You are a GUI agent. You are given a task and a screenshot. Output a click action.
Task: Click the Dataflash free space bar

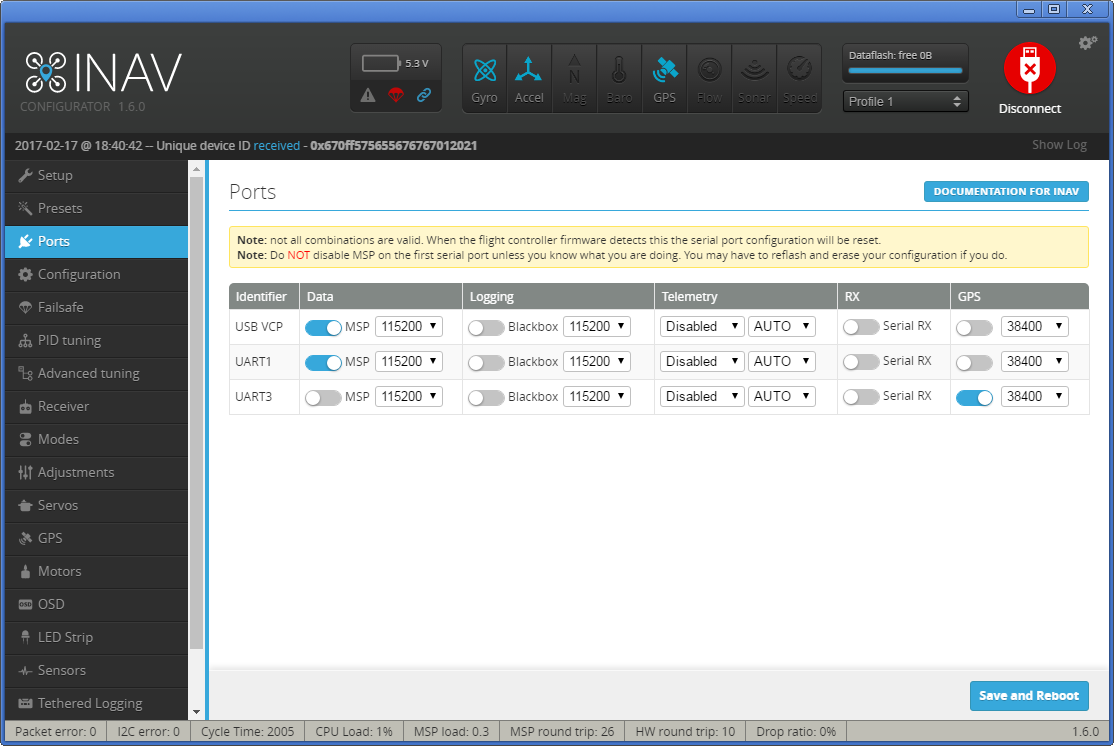(905, 70)
